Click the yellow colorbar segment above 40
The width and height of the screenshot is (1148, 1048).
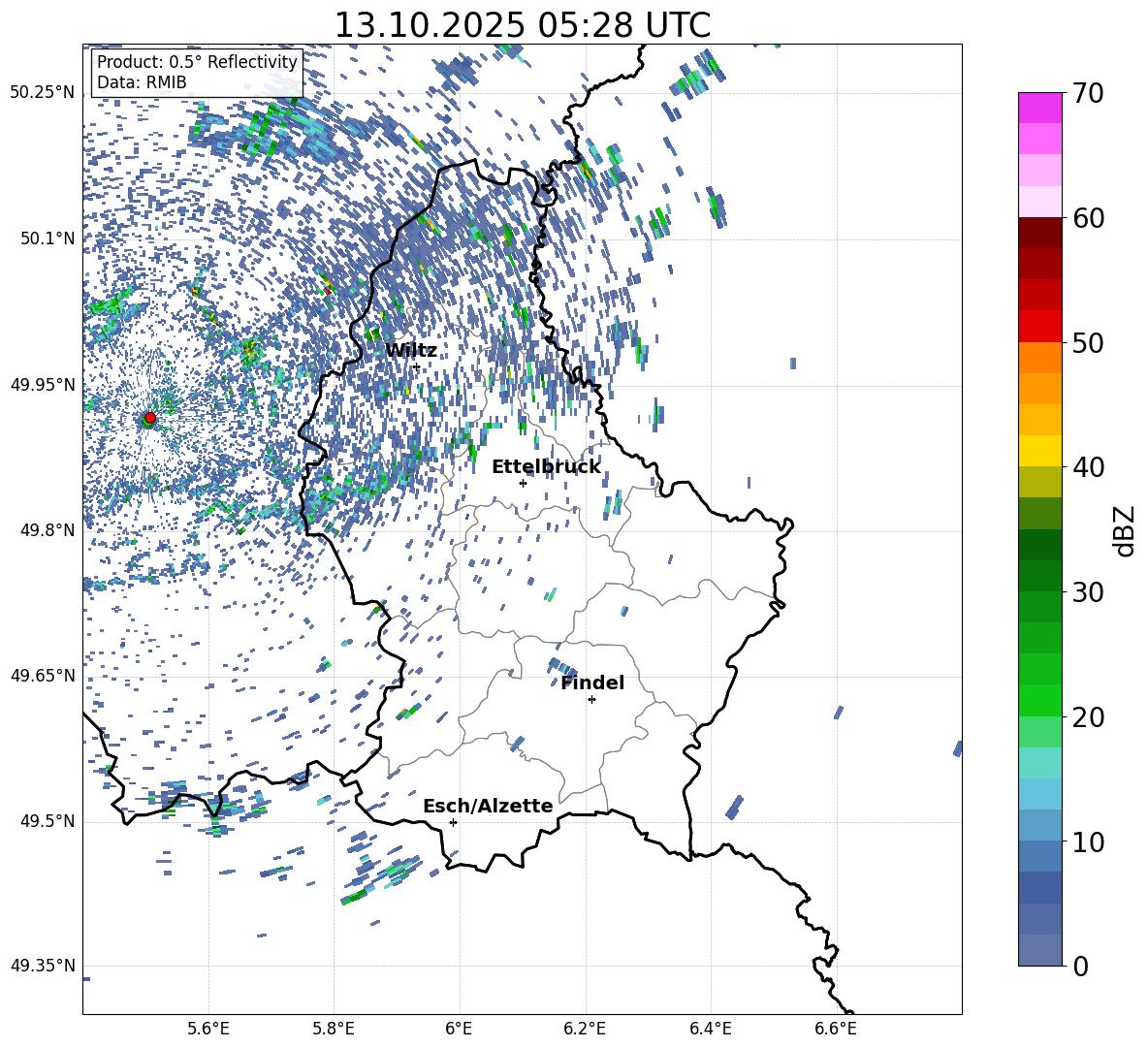tap(1040, 451)
